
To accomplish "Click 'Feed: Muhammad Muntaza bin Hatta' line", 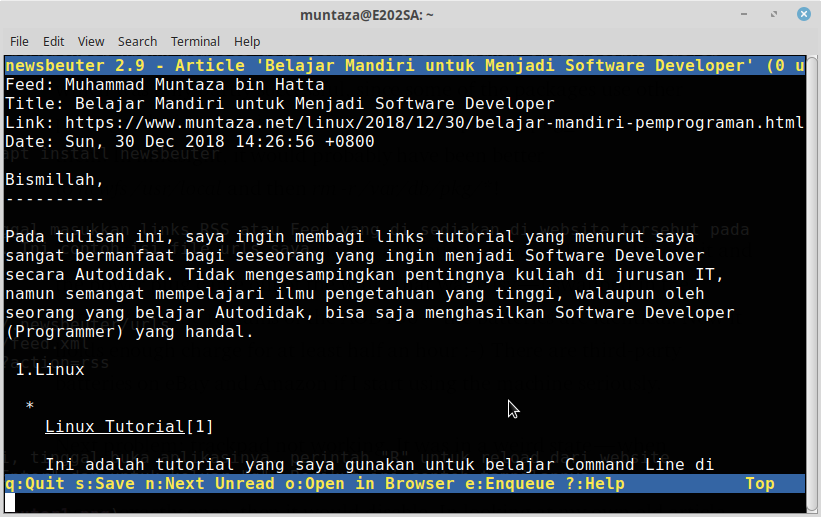I will (165, 84).
